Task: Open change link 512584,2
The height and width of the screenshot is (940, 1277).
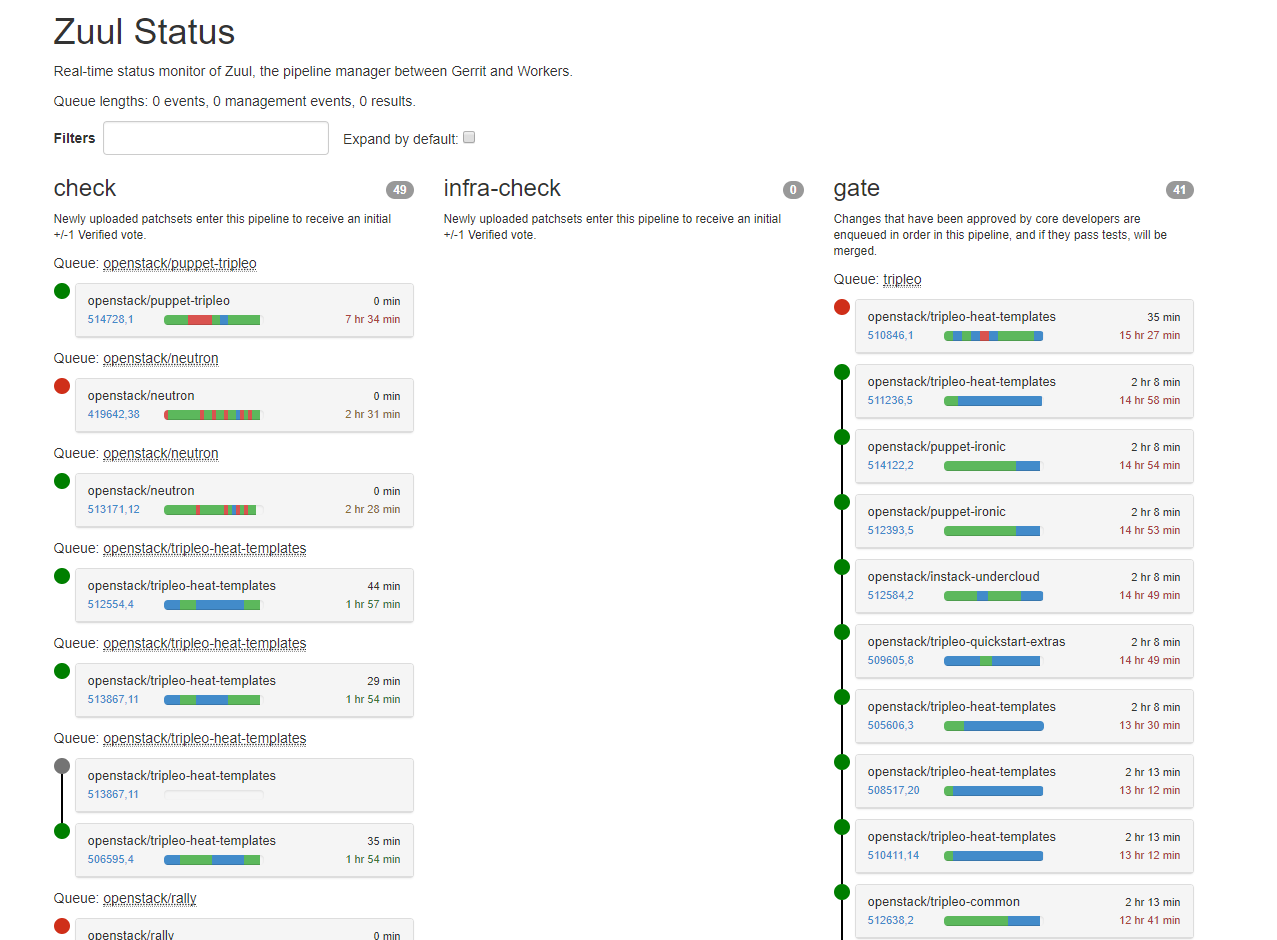Action: tap(890, 595)
